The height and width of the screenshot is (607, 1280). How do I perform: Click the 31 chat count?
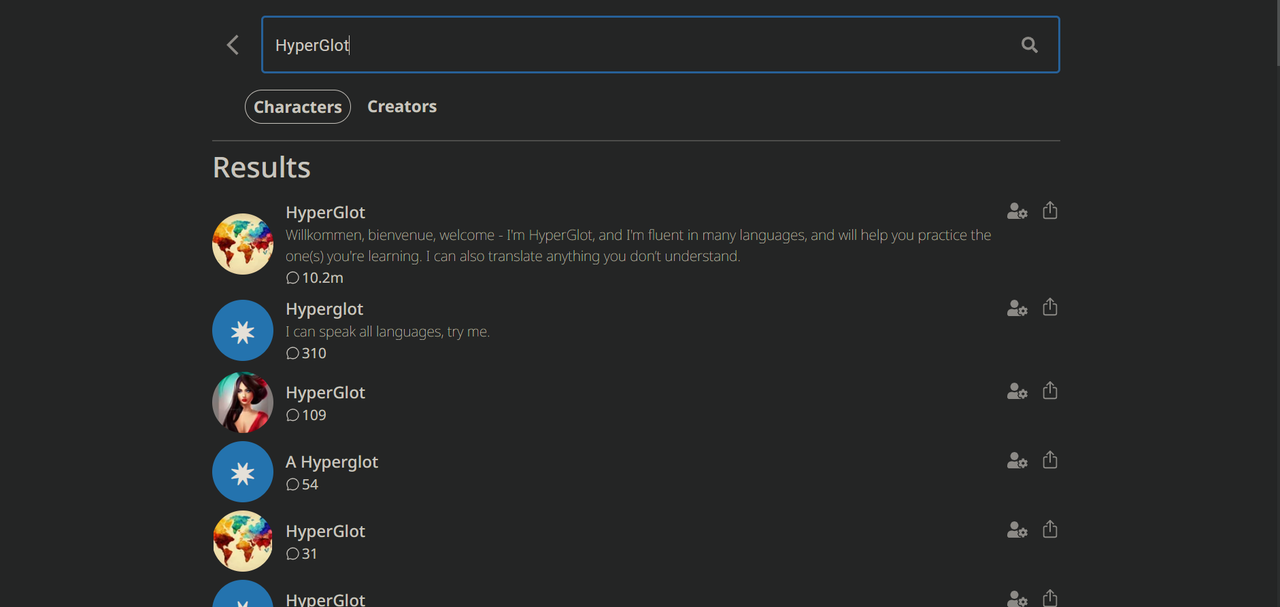coord(302,553)
